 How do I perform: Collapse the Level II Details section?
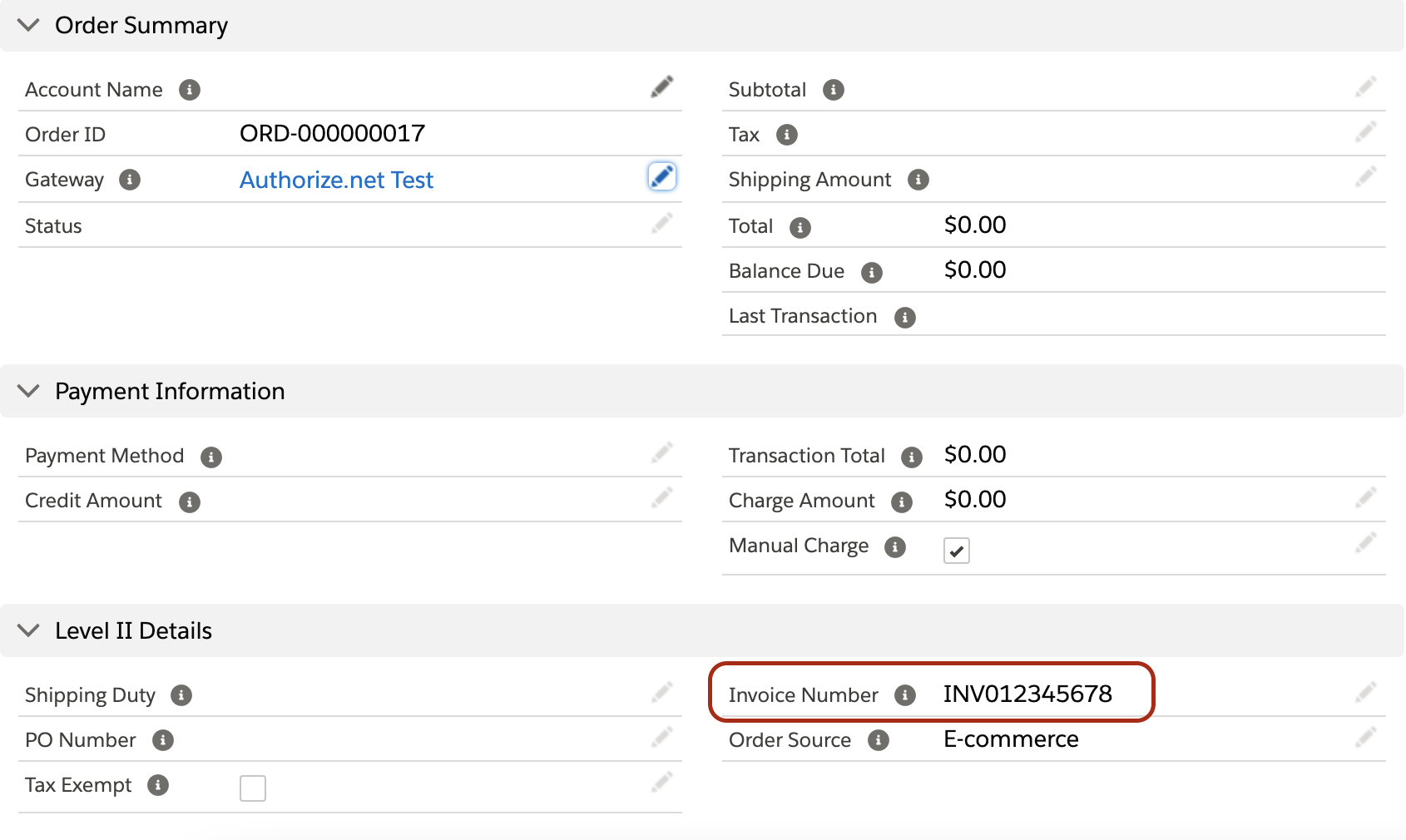click(29, 631)
